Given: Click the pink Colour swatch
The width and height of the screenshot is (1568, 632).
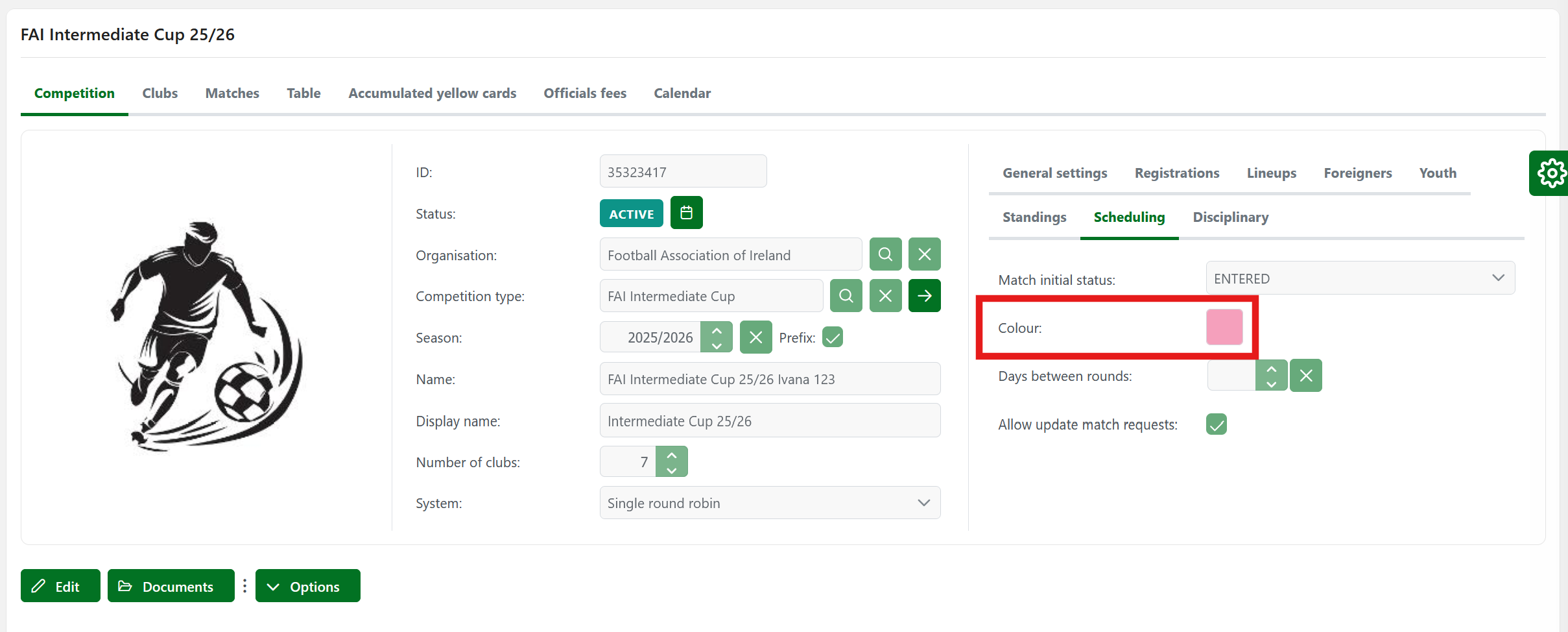Looking at the screenshot, I should [x=1224, y=327].
